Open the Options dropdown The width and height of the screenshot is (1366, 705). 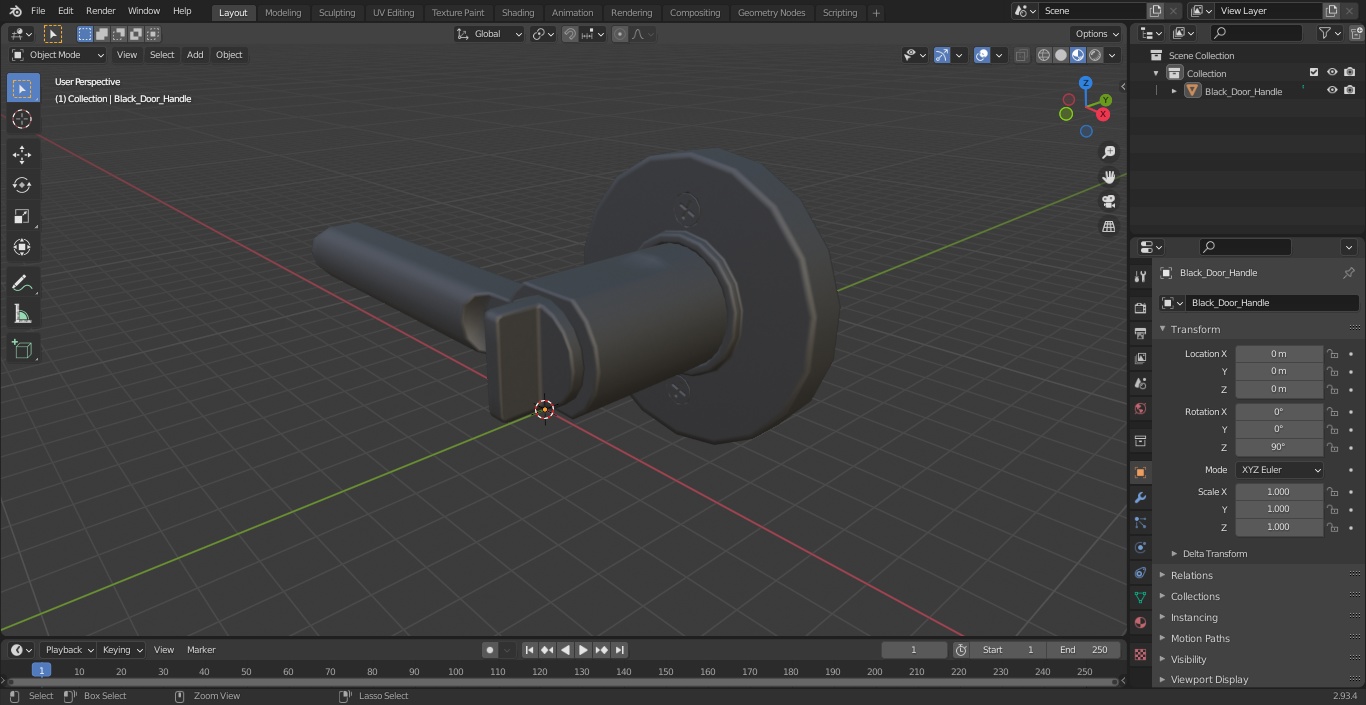(1097, 34)
